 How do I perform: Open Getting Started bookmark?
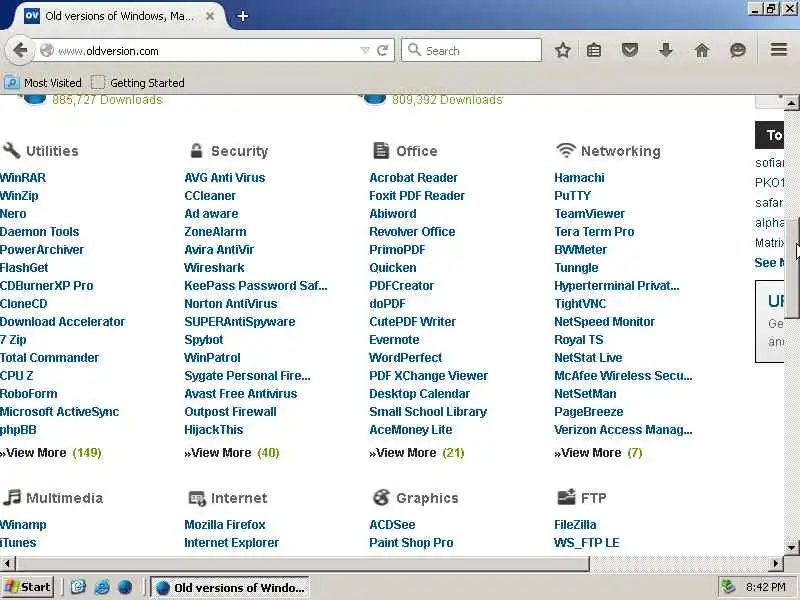pos(138,83)
